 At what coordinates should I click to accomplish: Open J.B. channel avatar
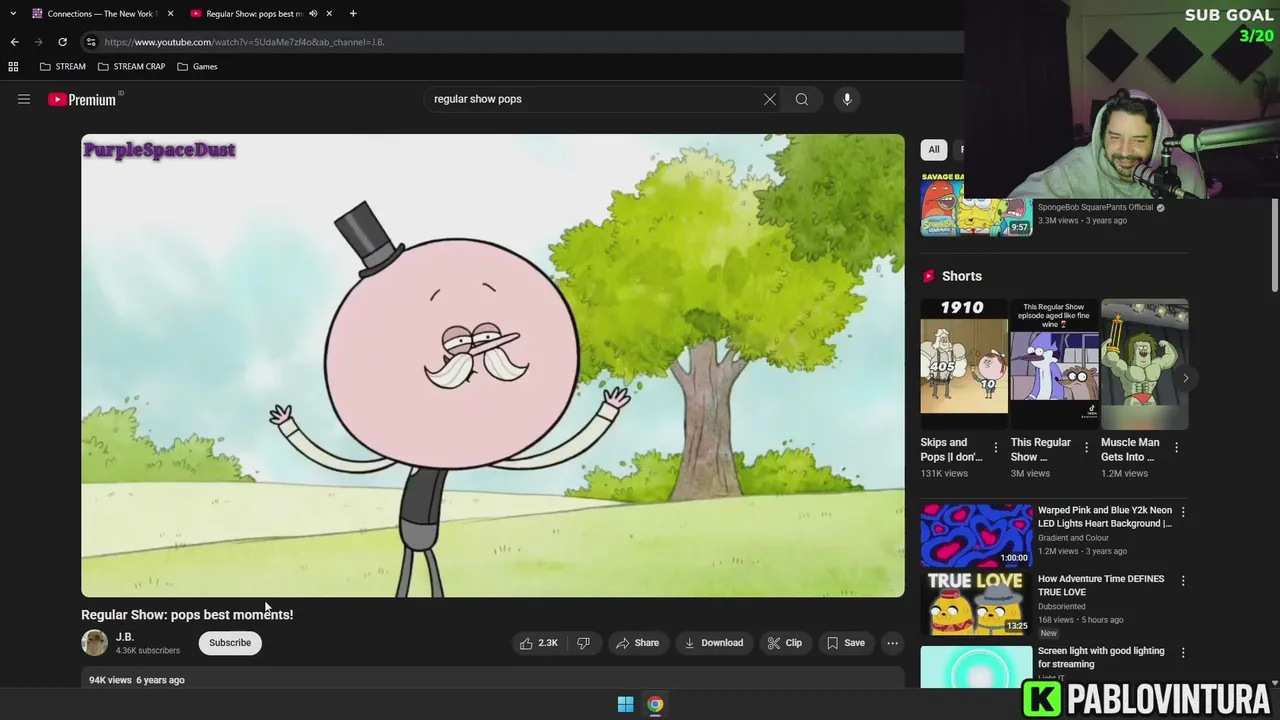94,643
